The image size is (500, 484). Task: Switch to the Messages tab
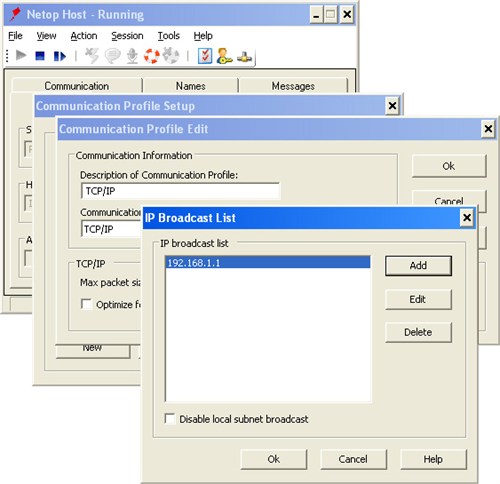click(x=293, y=86)
